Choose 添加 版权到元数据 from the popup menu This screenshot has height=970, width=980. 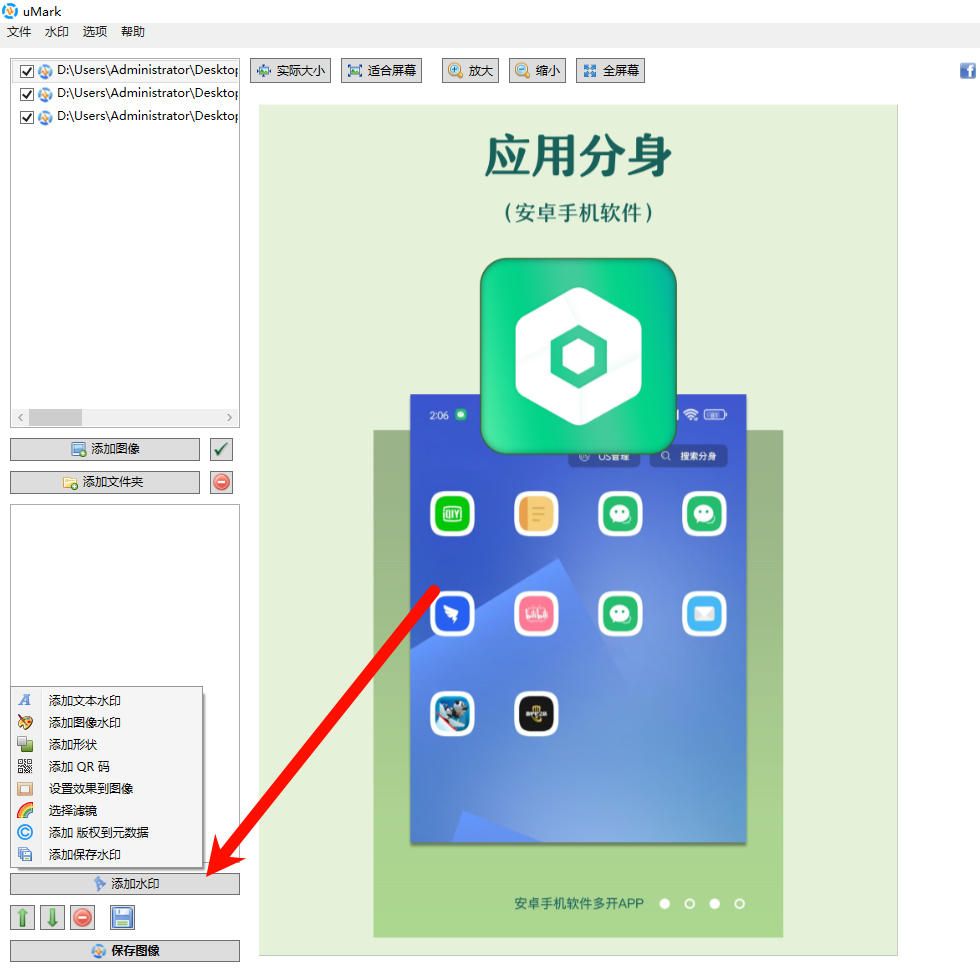107,832
